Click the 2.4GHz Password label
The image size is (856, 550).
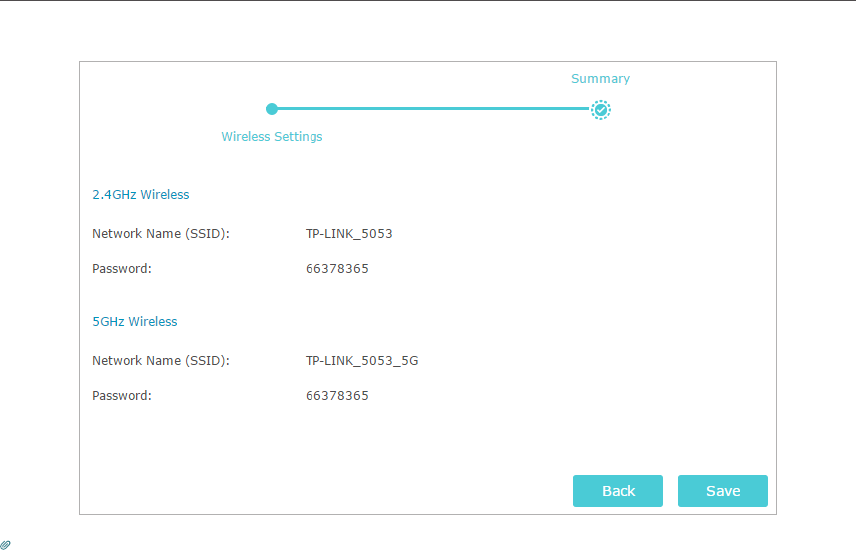click(122, 269)
